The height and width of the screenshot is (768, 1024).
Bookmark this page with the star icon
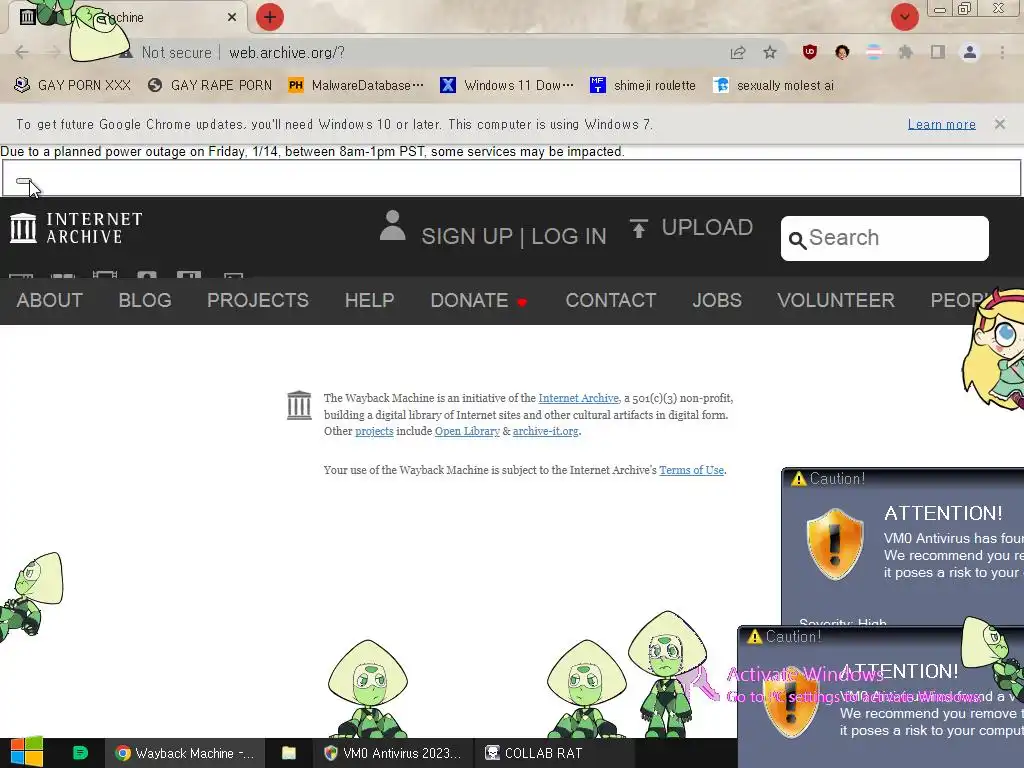click(770, 52)
